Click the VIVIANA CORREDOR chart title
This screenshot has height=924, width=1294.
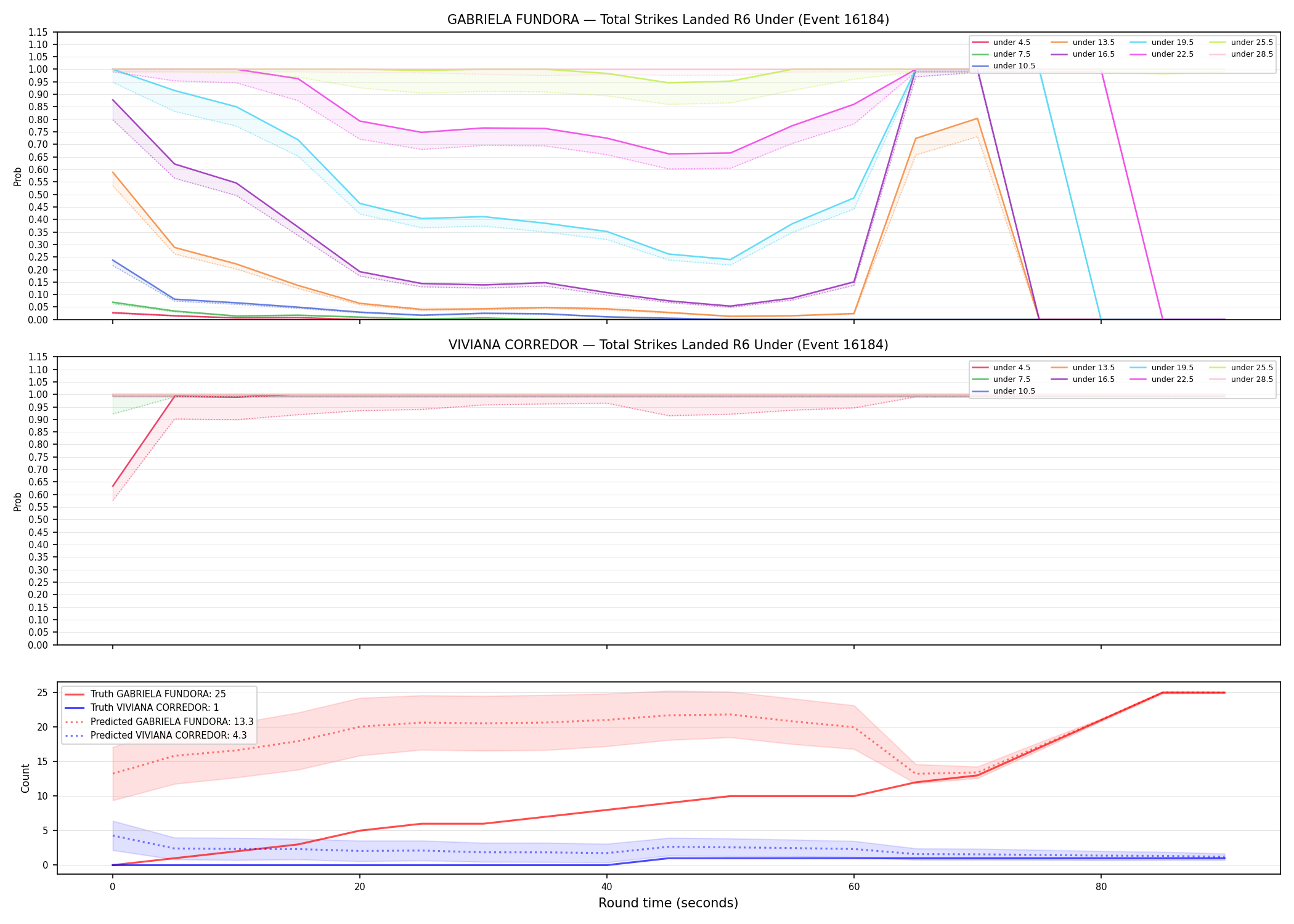[x=668, y=345]
